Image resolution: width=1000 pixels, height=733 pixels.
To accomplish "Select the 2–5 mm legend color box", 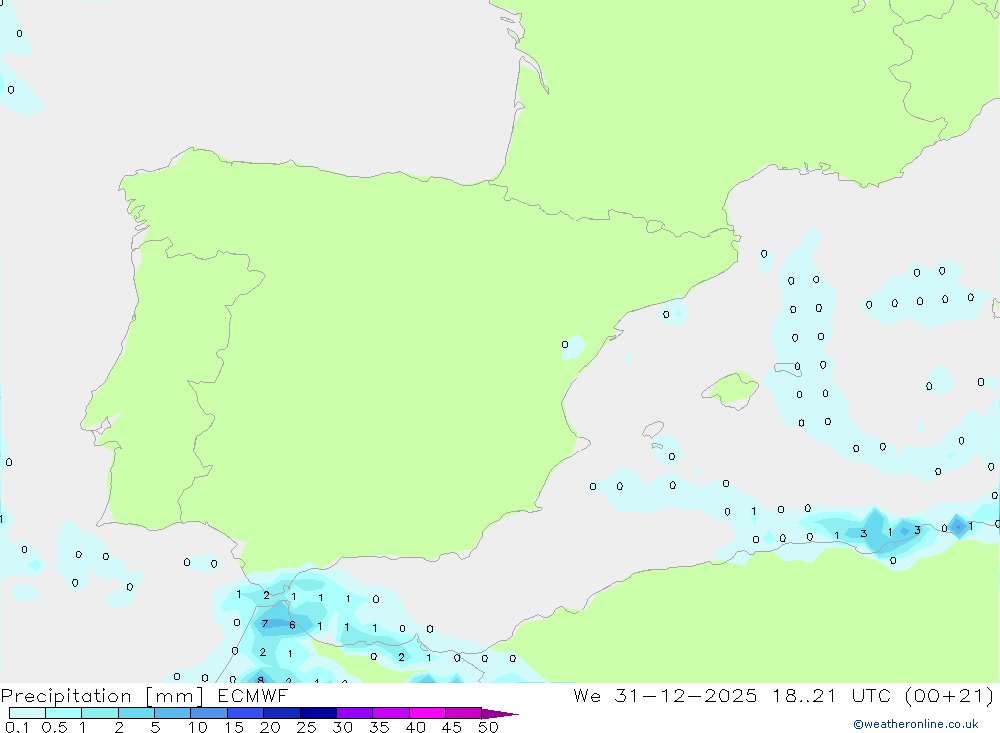I will pyautogui.click(x=136, y=713).
